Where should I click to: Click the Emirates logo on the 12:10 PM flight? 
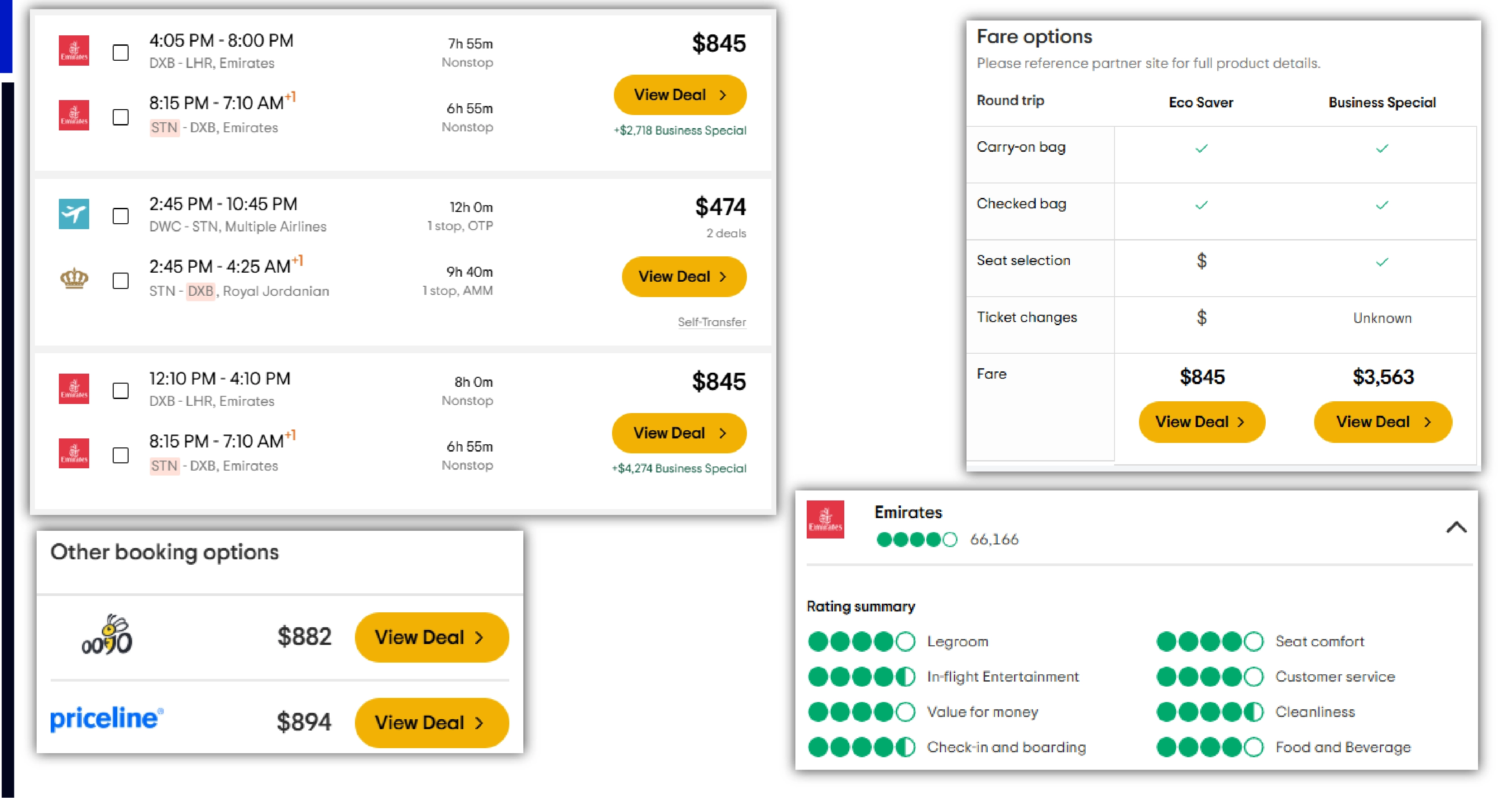point(74,389)
